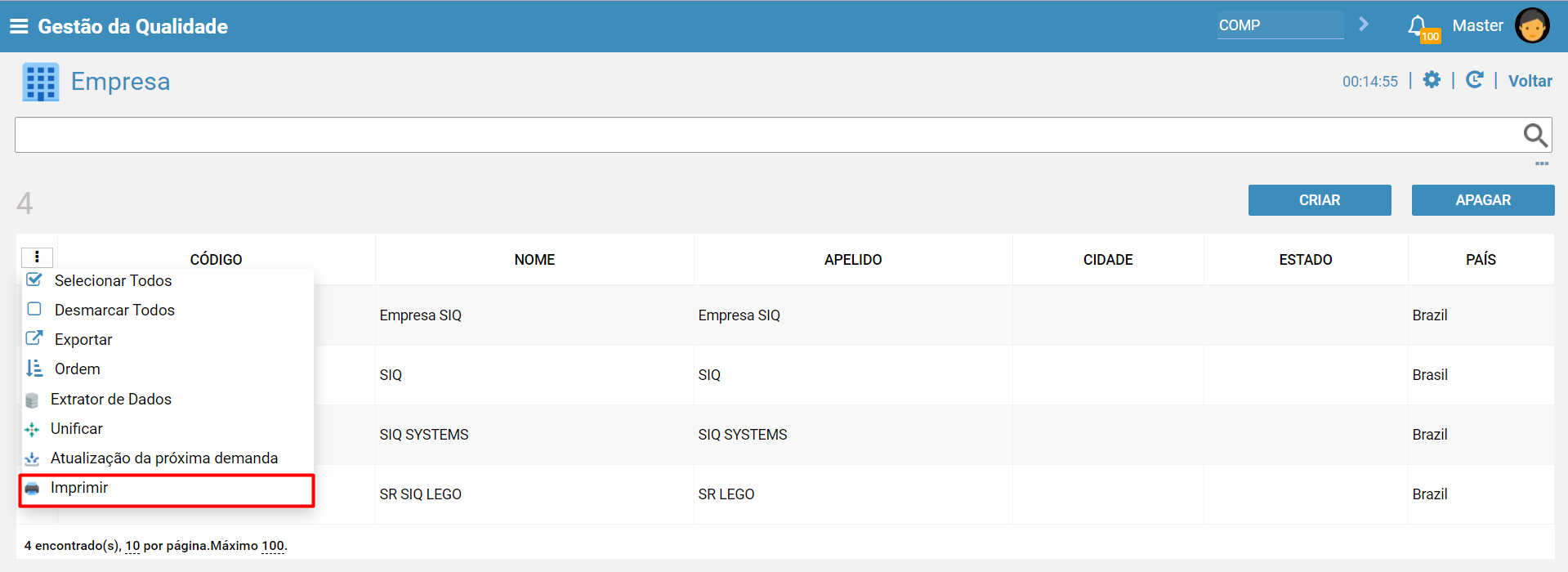Viewport: 1568px width, 572px height.
Task: Click the chevron arrow next to COMP
Action: [1363, 25]
